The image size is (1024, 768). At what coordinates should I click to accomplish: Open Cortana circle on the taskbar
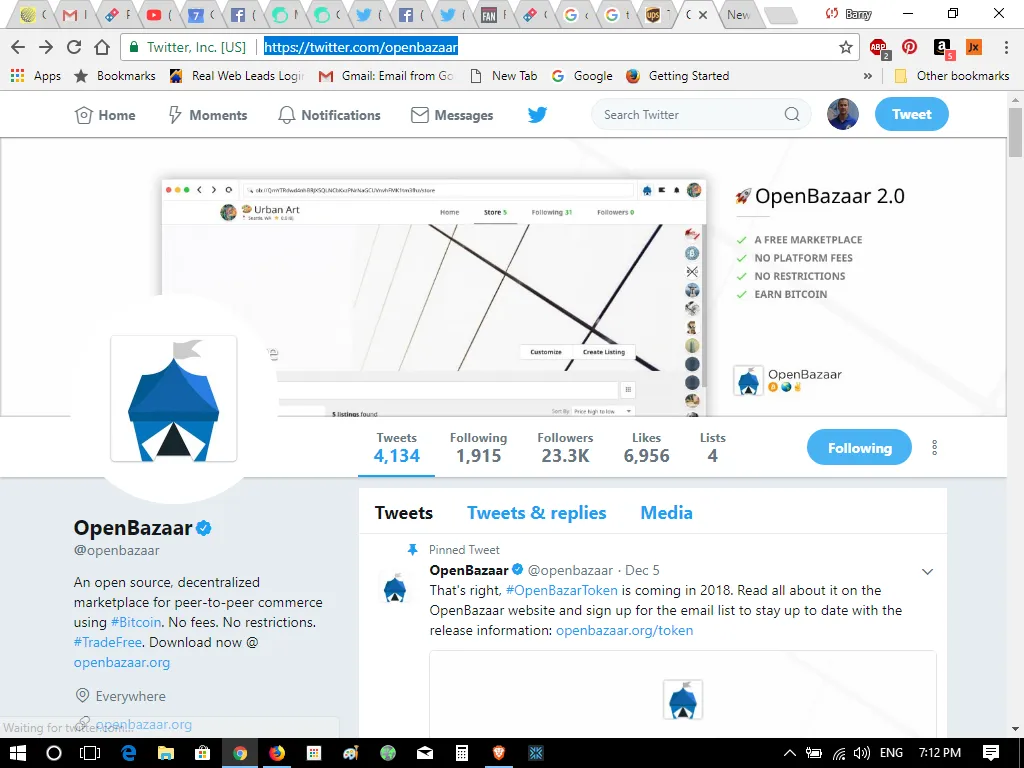tap(54, 753)
